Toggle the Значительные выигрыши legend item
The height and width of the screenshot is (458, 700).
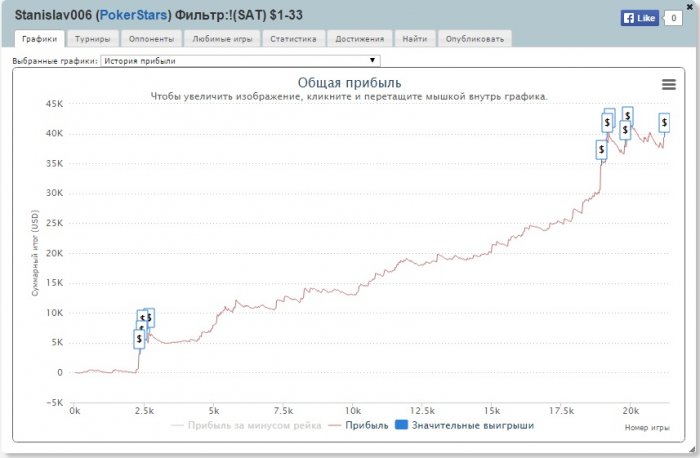point(465,425)
